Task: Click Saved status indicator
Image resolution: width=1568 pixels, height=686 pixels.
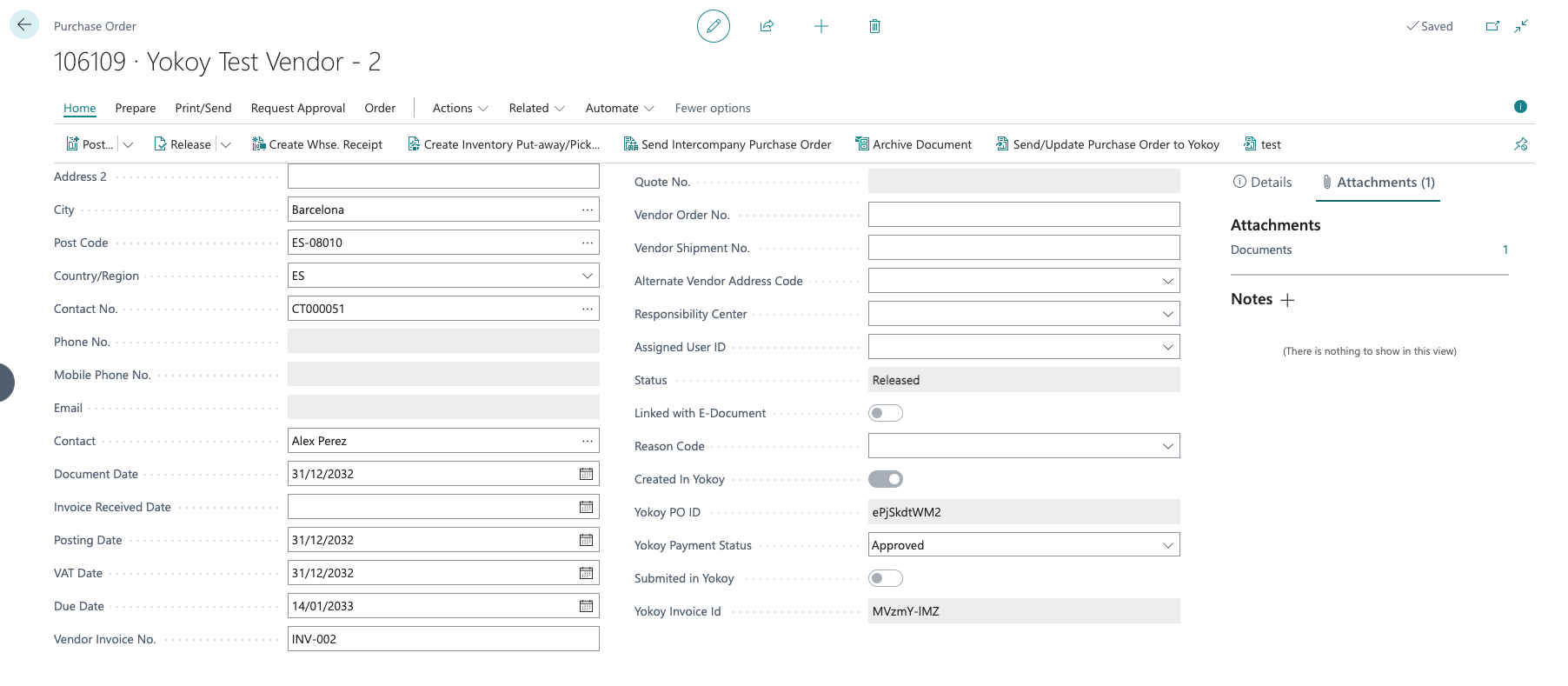Action: pyautogui.click(x=1430, y=26)
